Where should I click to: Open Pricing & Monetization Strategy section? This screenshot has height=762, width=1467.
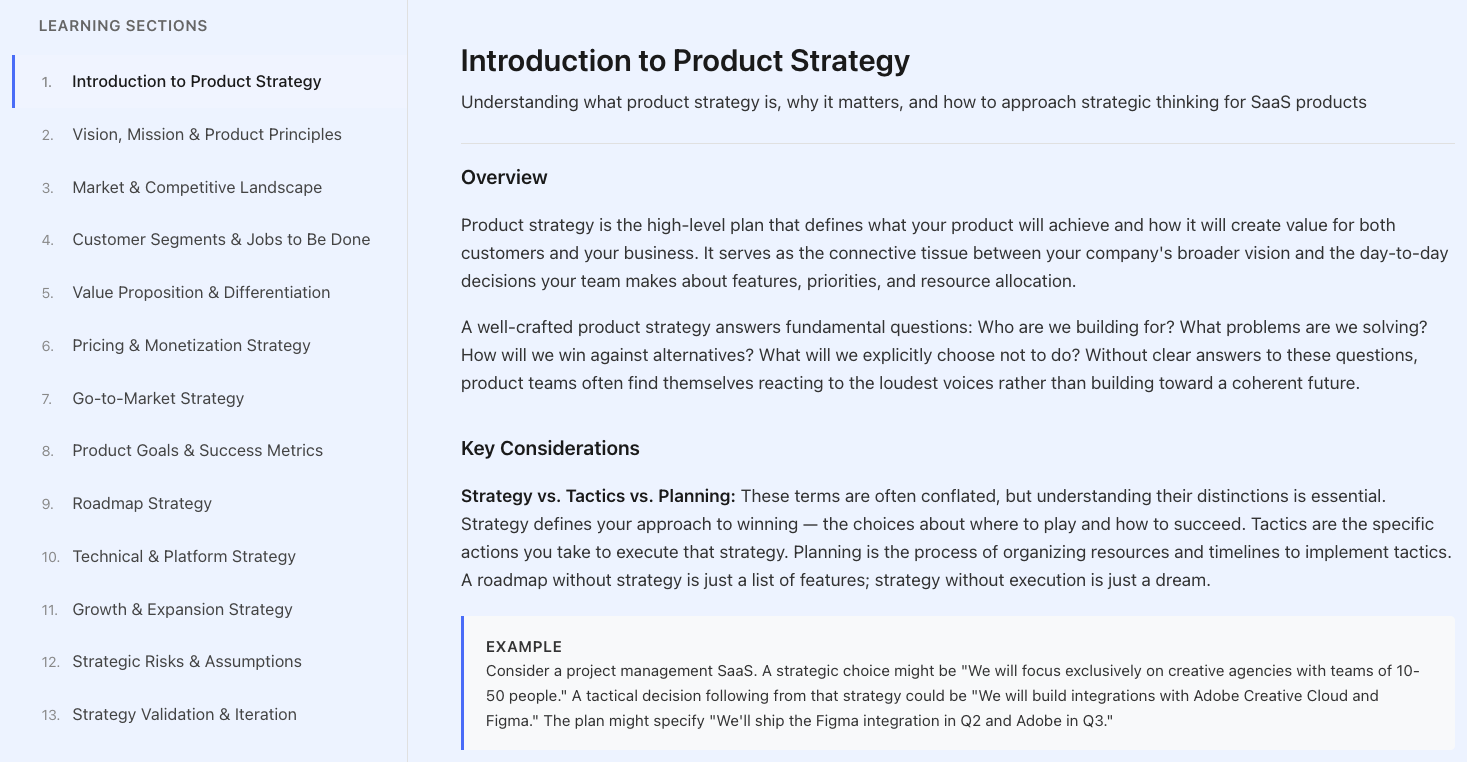(x=191, y=346)
